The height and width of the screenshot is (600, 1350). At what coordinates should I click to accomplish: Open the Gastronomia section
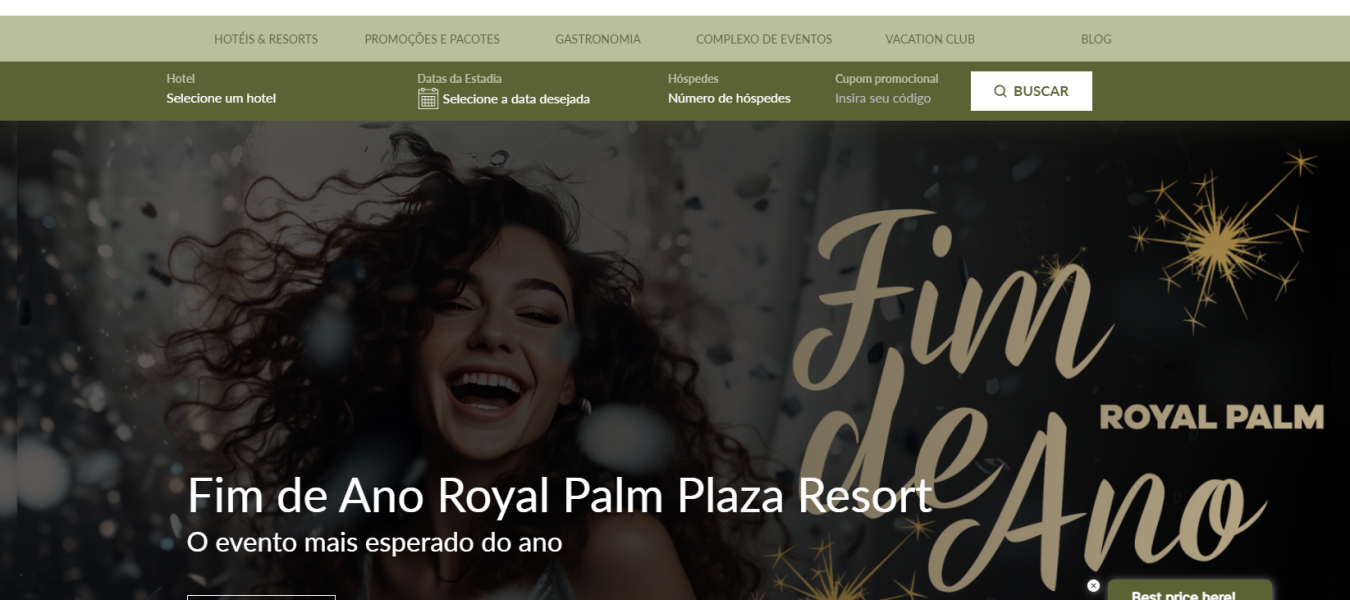click(x=598, y=39)
